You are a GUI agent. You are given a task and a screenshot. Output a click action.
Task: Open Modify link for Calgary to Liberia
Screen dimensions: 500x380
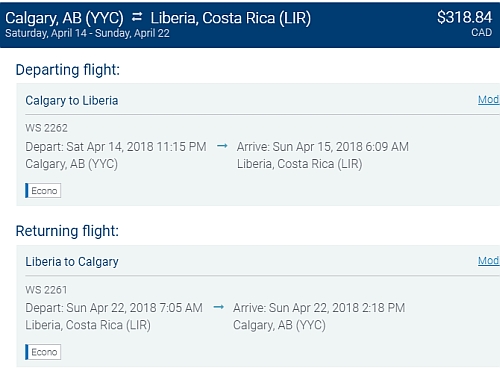click(x=489, y=99)
